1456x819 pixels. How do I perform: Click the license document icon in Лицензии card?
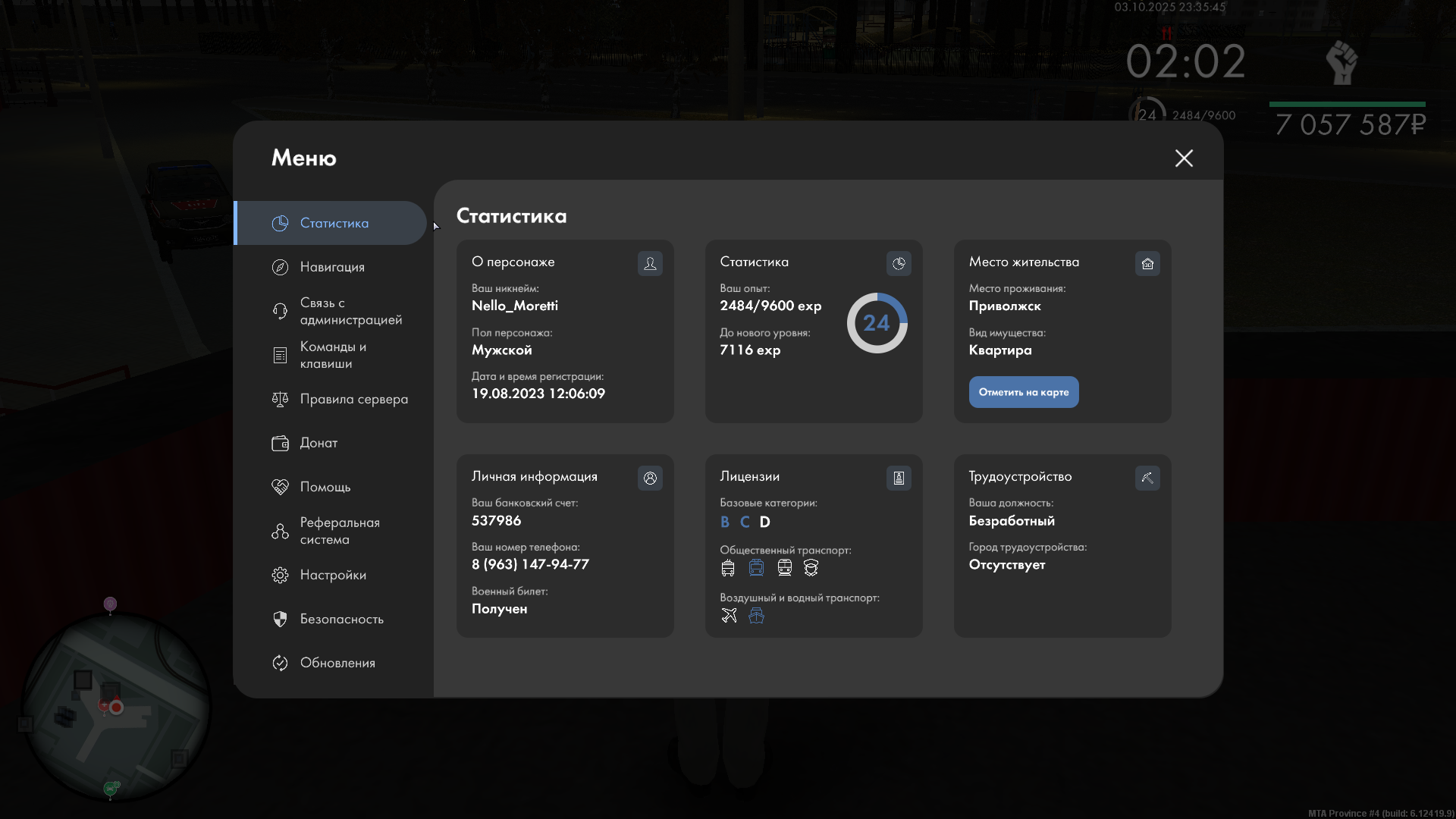pos(899,478)
